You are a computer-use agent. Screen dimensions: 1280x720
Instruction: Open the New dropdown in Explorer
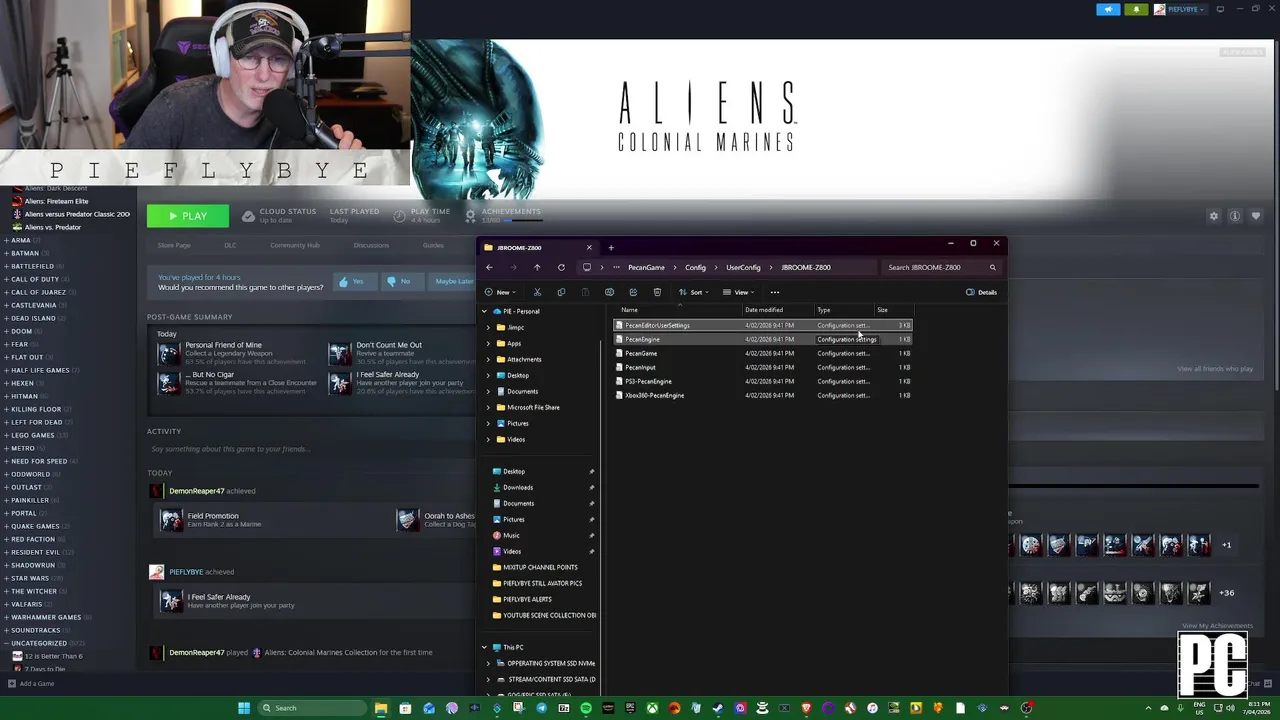[501, 292]
